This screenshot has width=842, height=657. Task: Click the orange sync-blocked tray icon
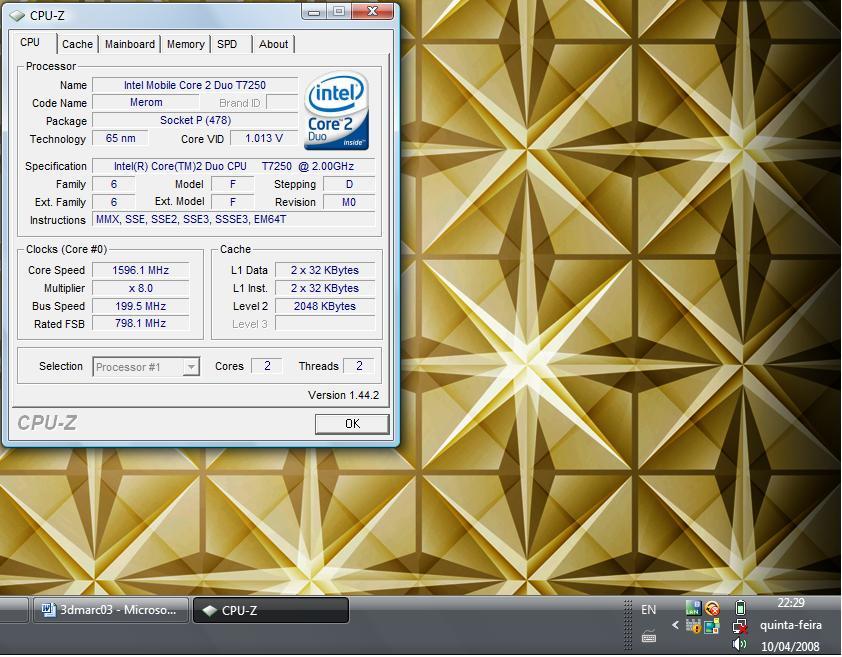coord(712,608)
